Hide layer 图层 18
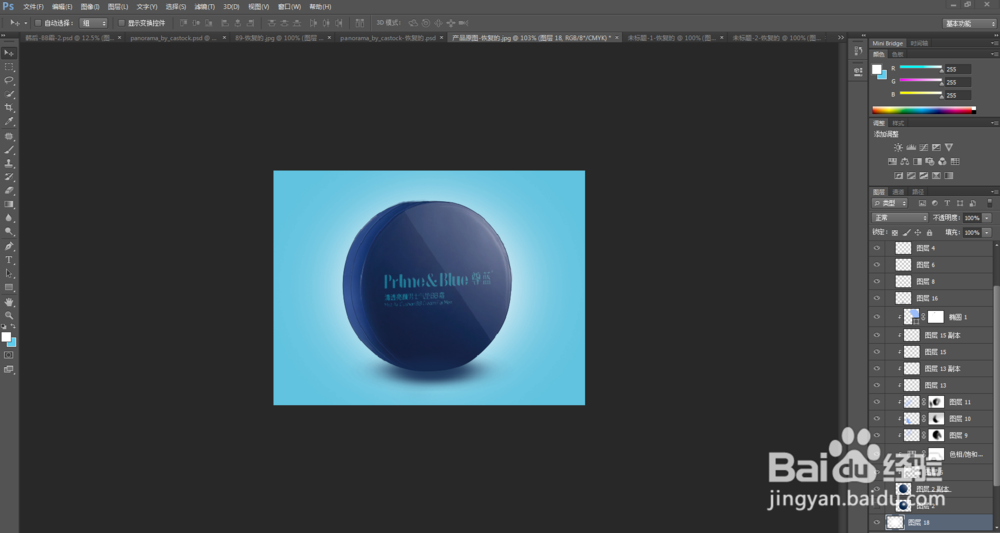1000x533 pixels. point(877,522)
